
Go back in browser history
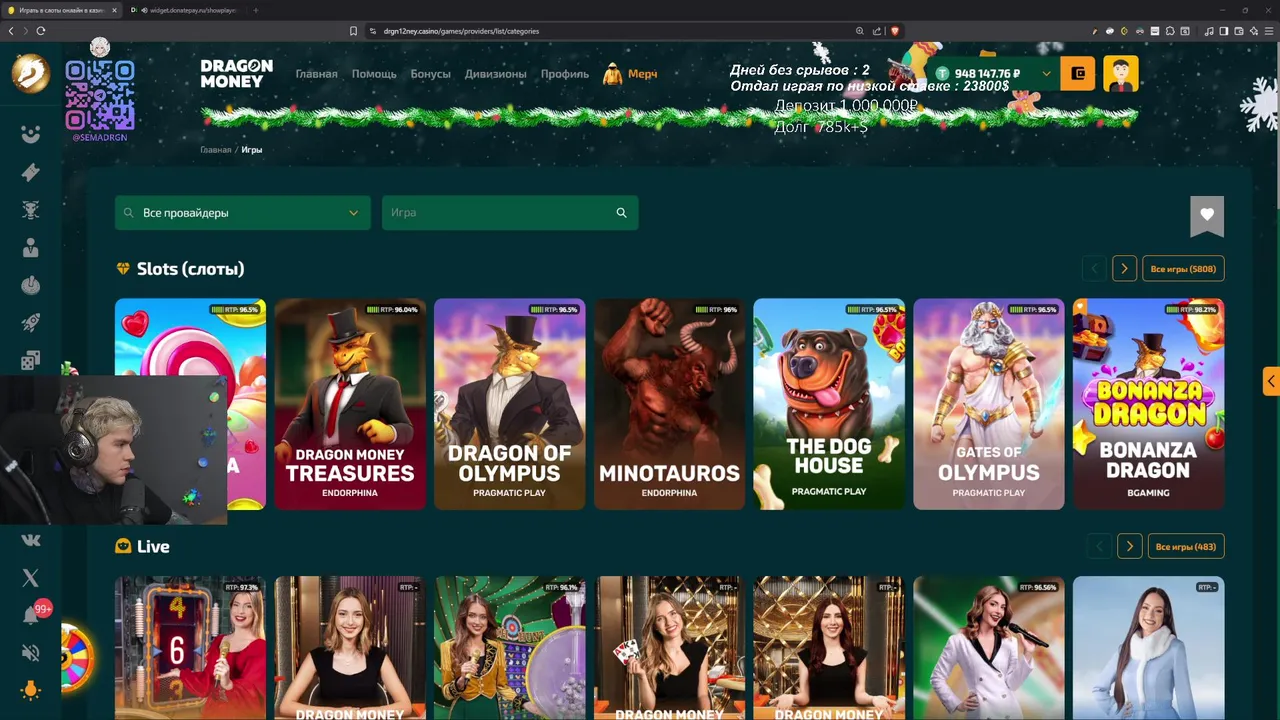(11, 31)
